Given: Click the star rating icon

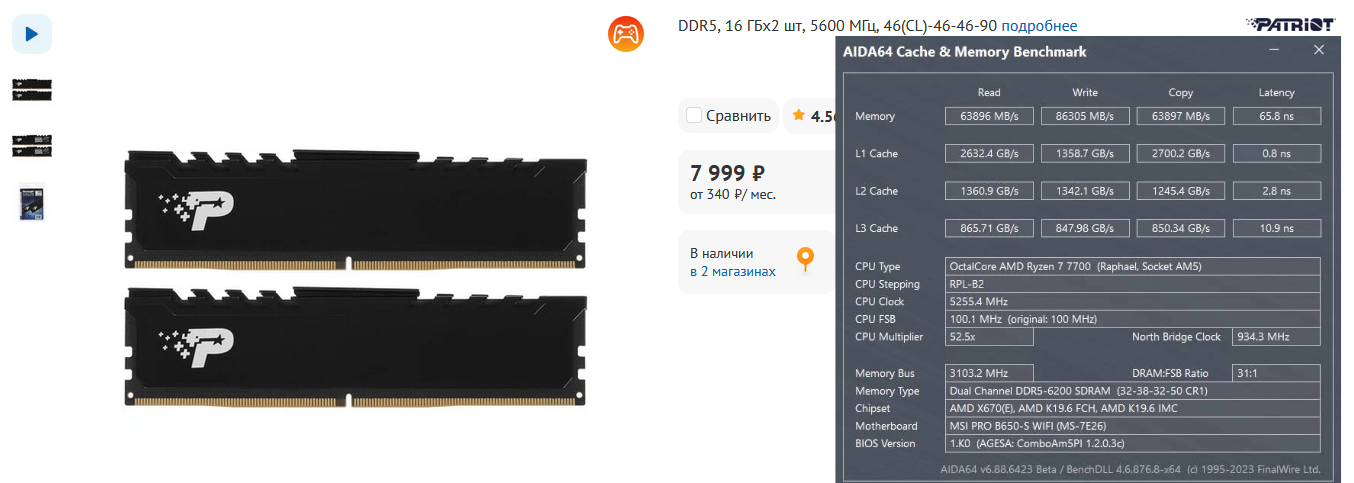Looking at the screenshot, I should point(799,115).
